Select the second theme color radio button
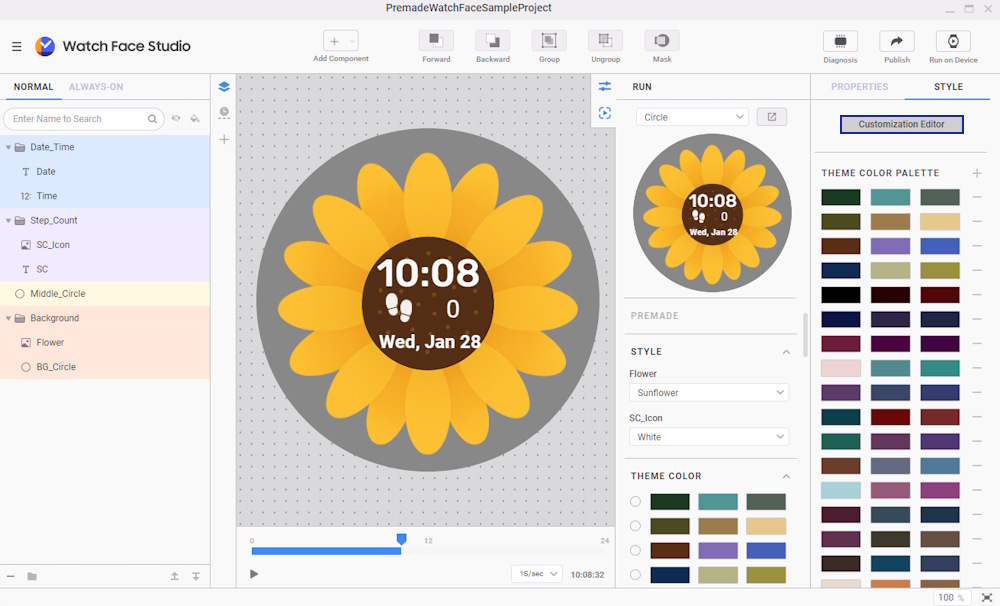This screenshot has width=1000, height=606. coord(635,526)
